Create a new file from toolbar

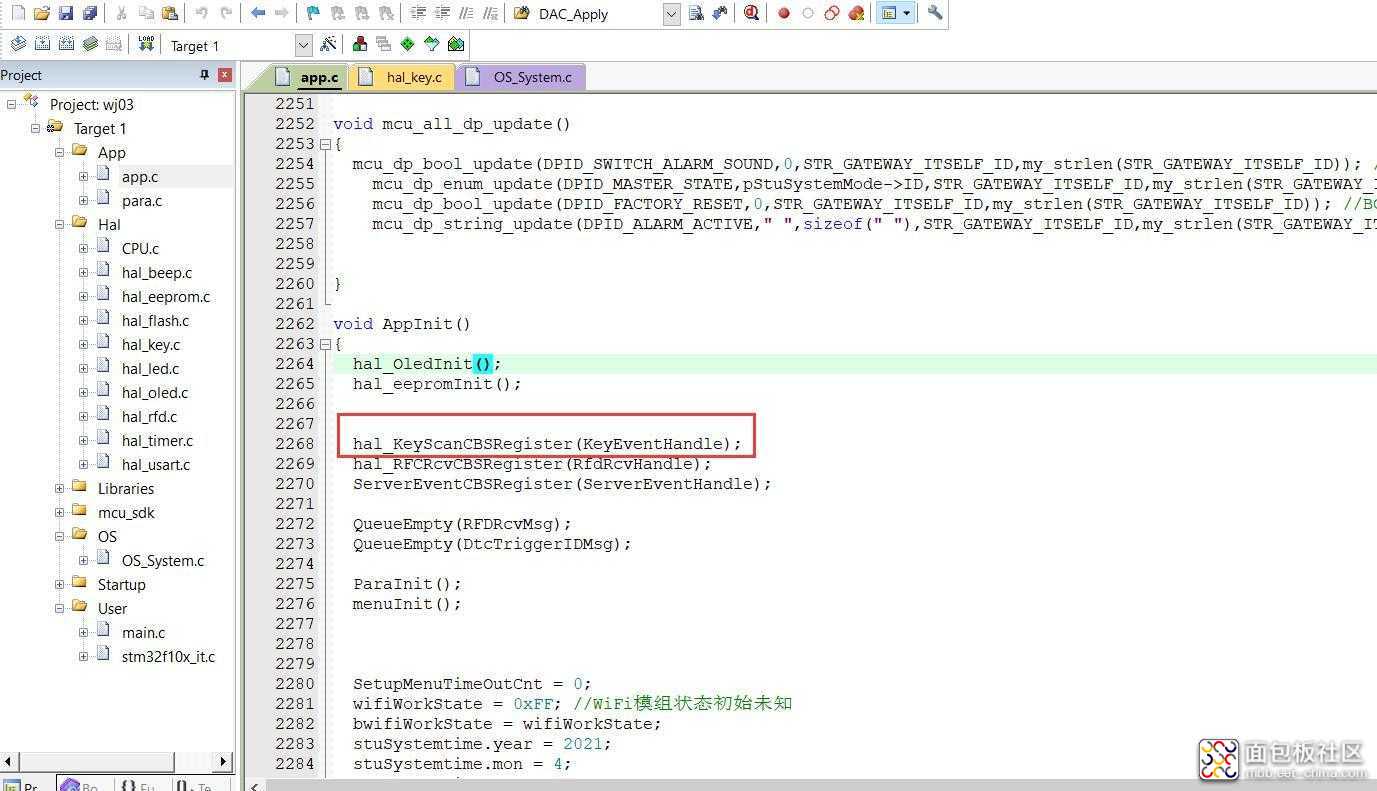(x=17, y=14)
